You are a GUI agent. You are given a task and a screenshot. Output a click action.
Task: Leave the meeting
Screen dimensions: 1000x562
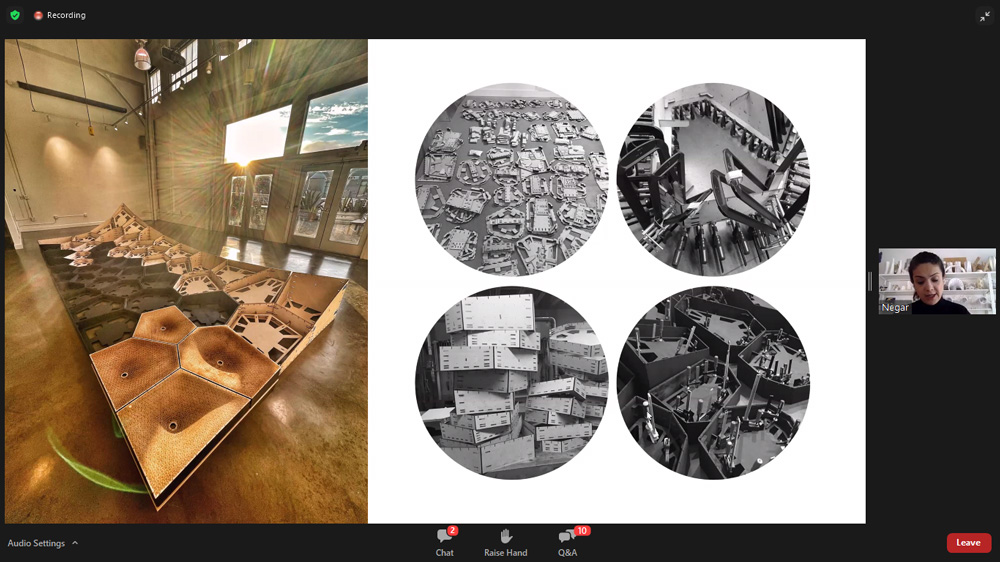968,543
